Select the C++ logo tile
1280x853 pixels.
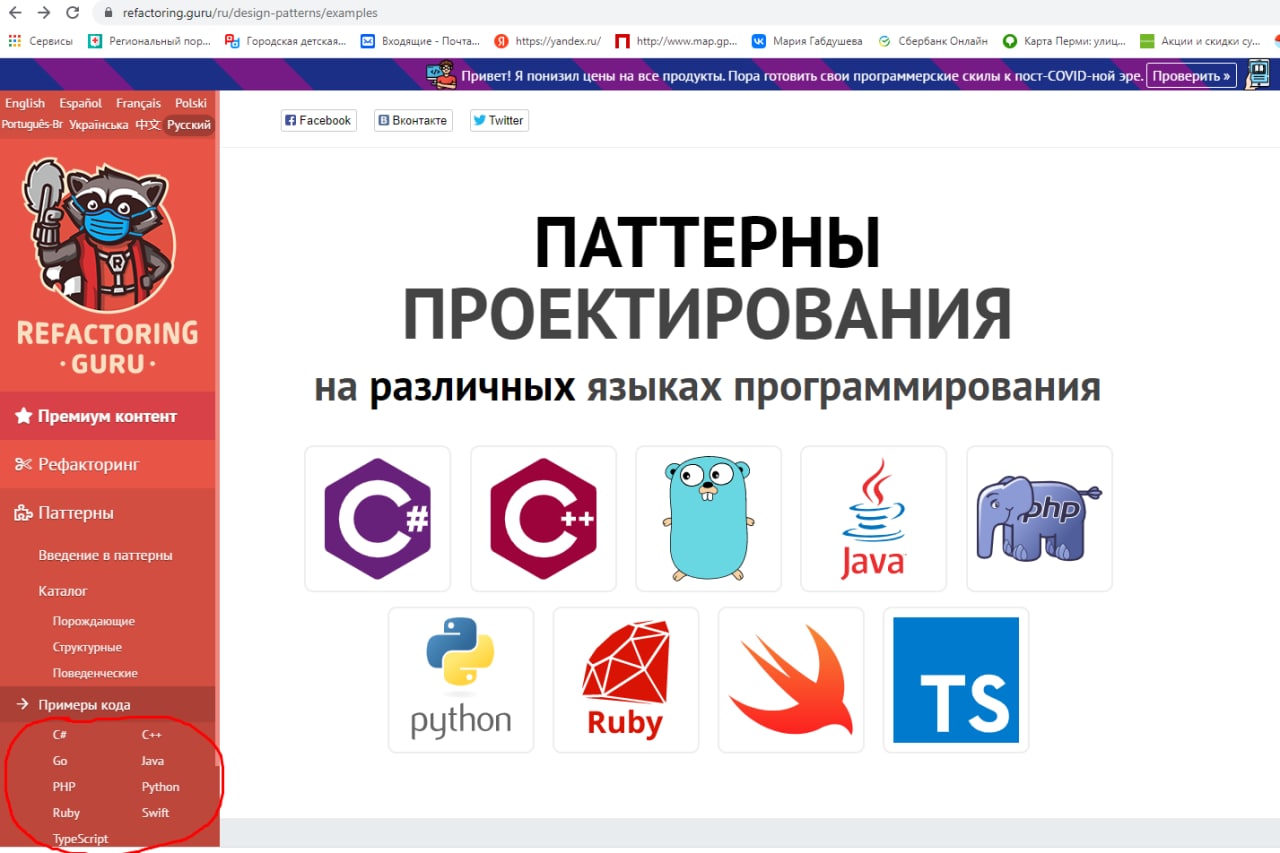click(x=543, y=518)
